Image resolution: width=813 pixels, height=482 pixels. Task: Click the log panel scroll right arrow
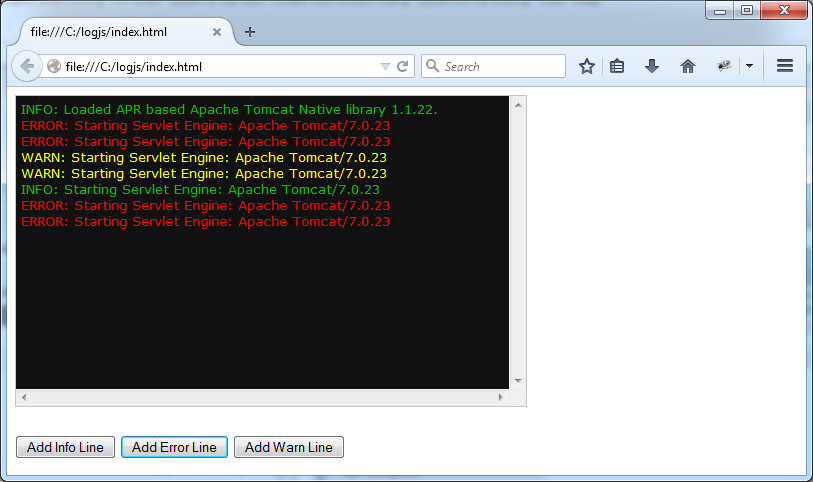point(500,398)
